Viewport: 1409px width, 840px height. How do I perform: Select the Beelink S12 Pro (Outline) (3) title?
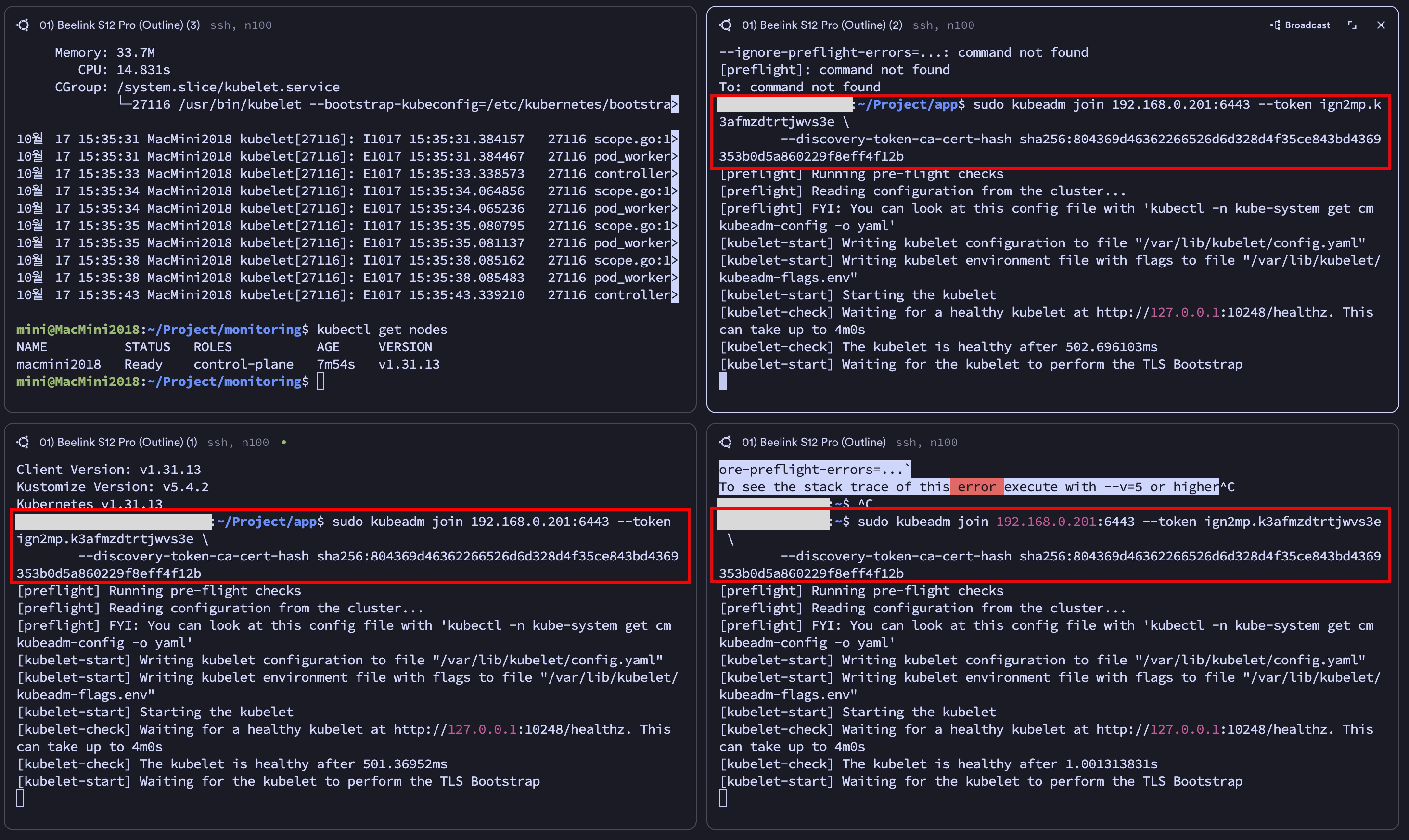pos(119,25)
